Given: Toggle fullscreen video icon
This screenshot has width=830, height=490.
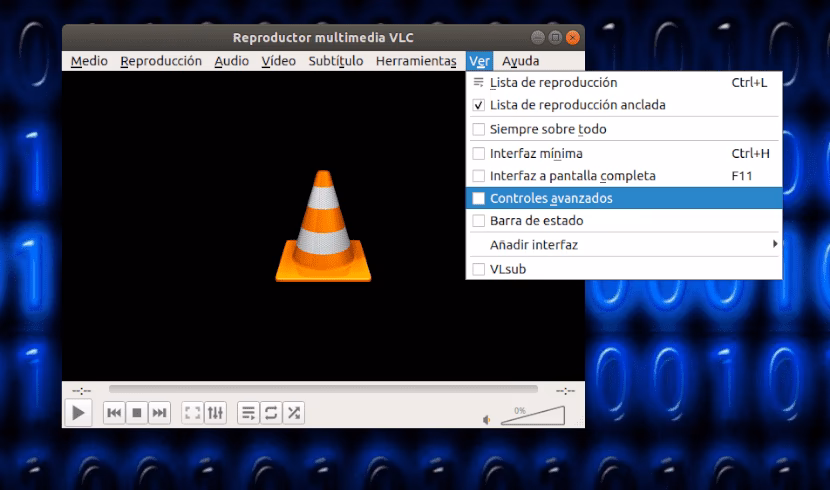Looking at the screenshot, I should [193, 413].
